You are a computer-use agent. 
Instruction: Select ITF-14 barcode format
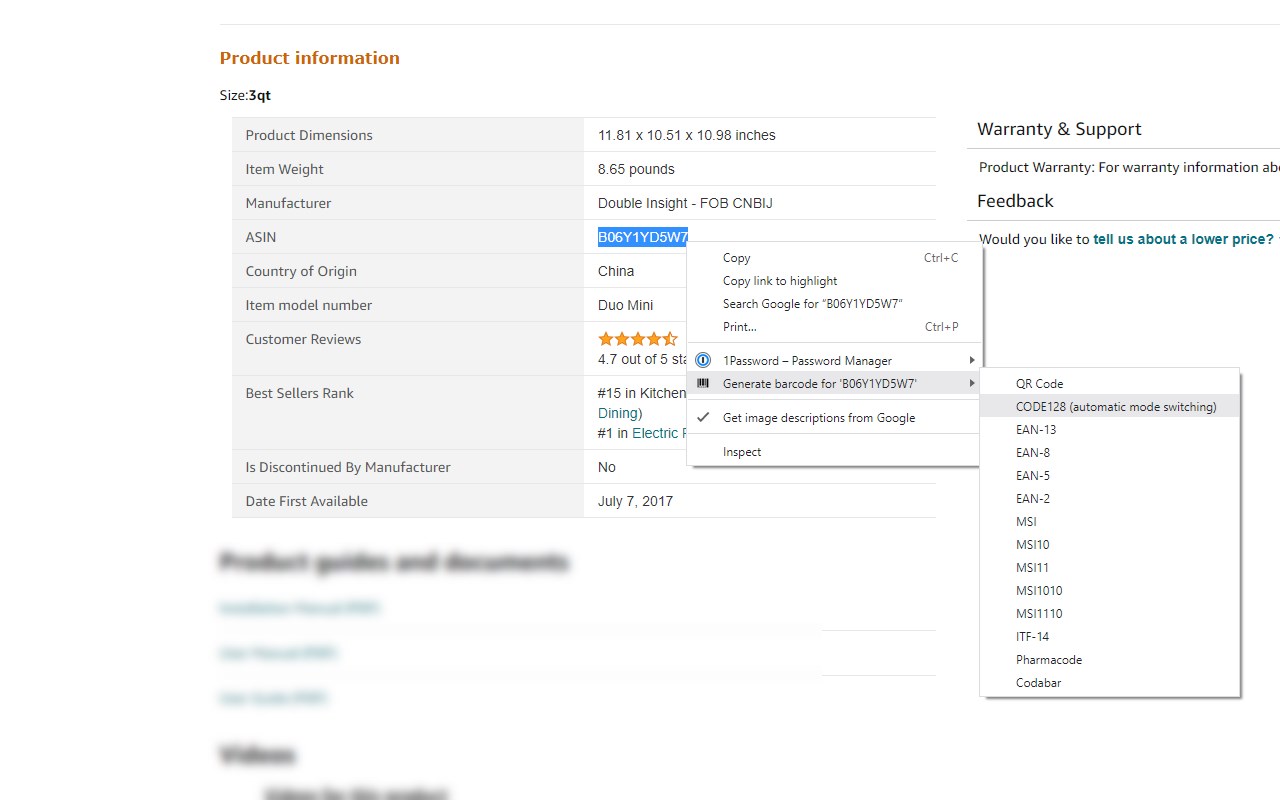(x=1032, y=637)
